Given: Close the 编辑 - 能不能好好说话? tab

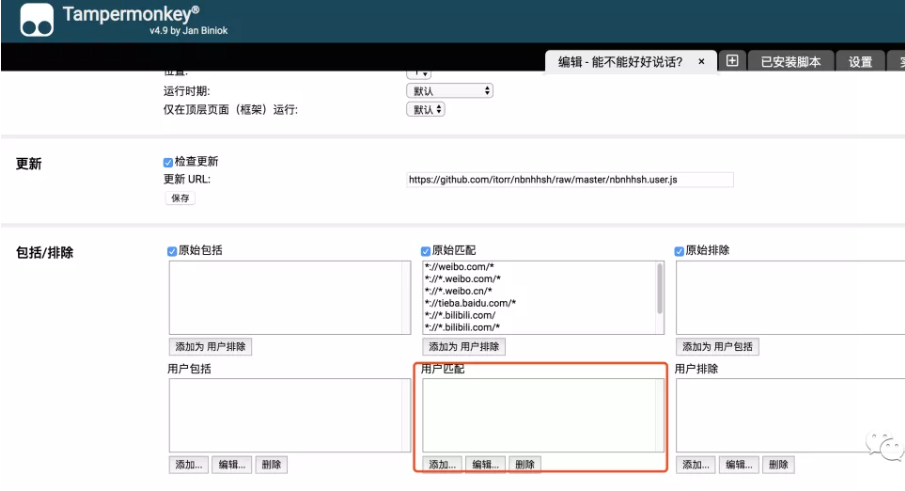Looking at the screenshot, I should click(x=701, y=61).
